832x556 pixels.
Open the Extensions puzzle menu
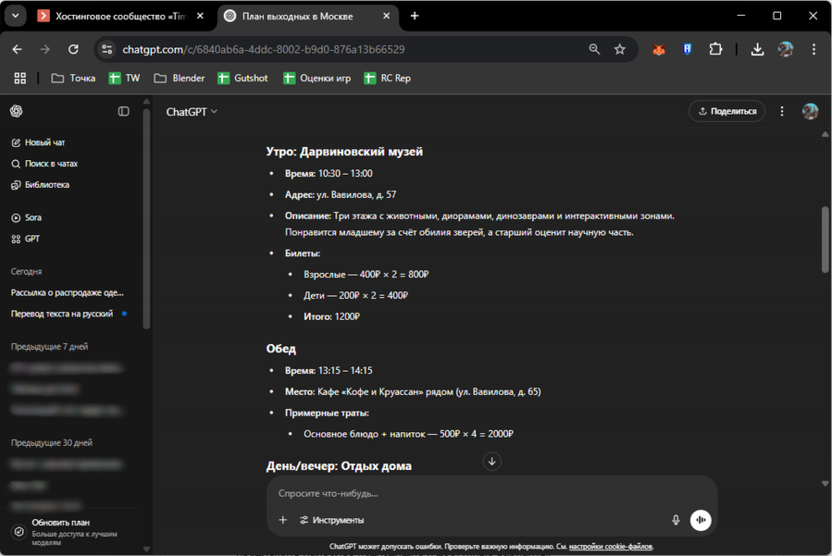tap(715, 49)
